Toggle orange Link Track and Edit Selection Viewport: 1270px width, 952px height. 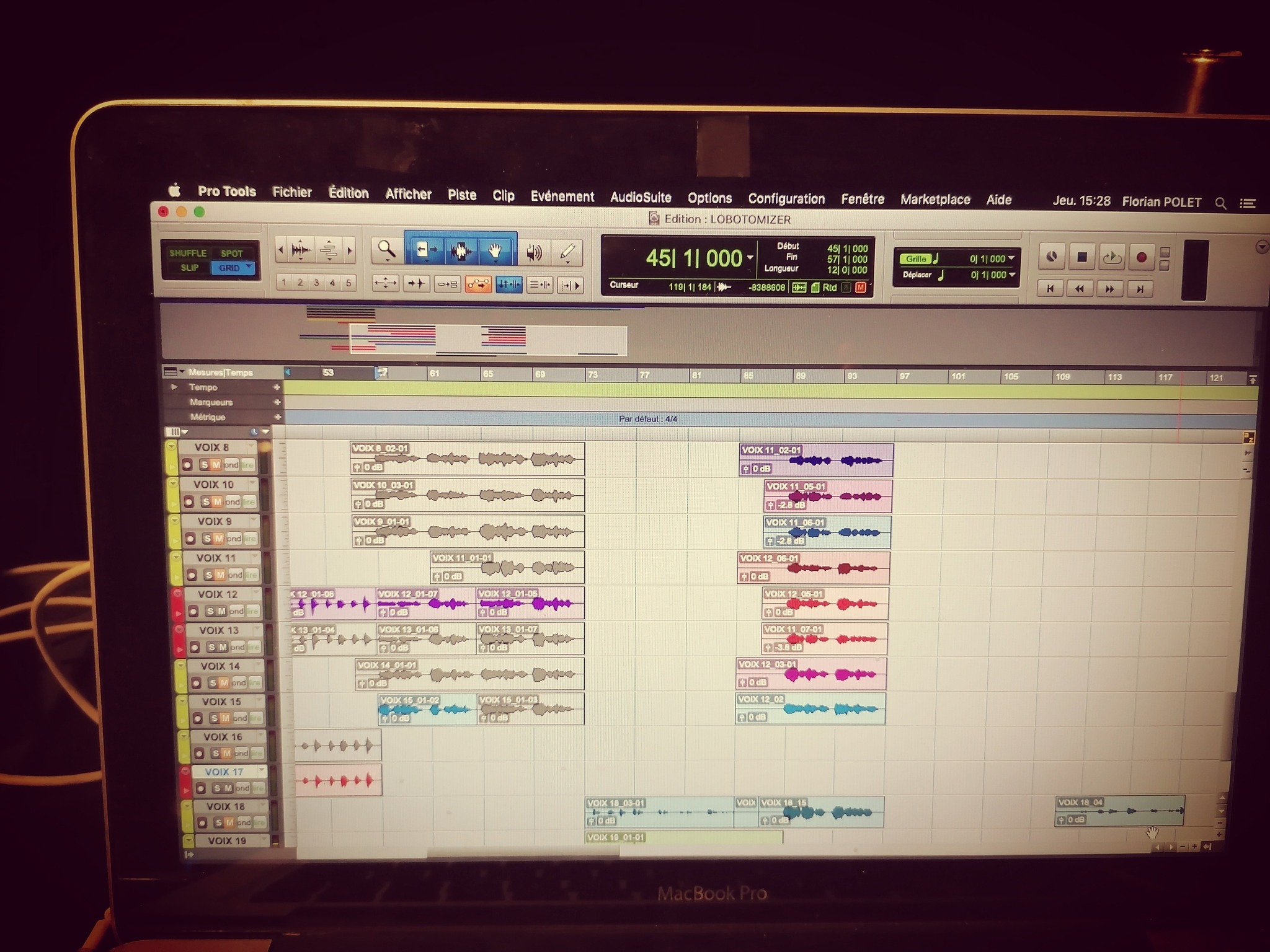tap(478, 285)
